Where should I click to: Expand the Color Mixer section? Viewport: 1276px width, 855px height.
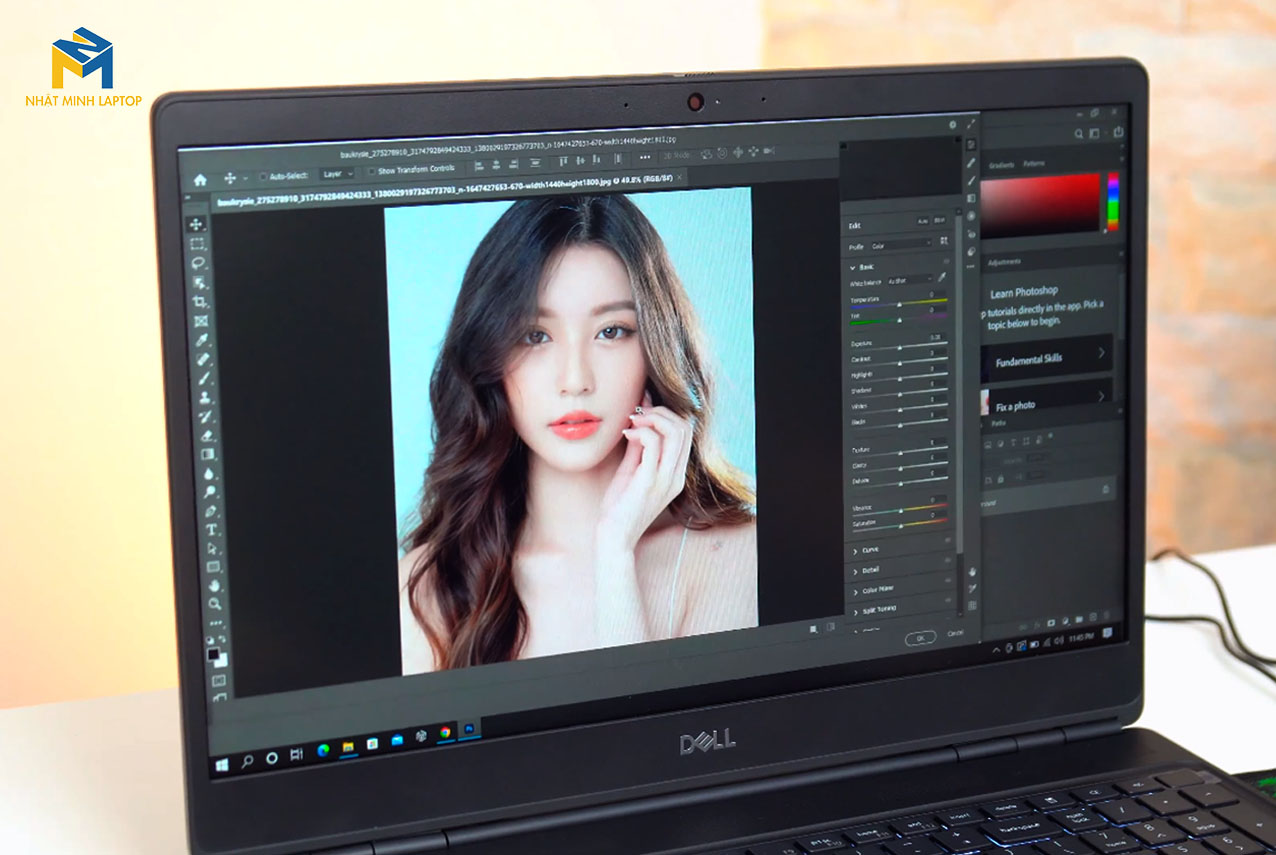(877, 590)
